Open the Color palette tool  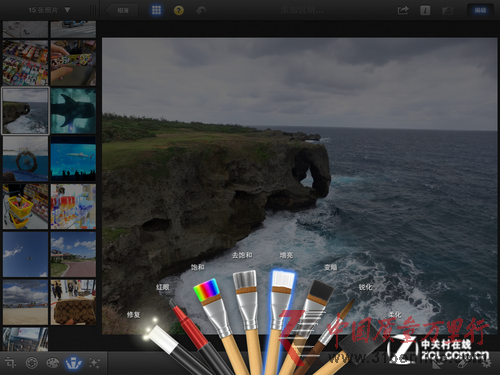52,363
